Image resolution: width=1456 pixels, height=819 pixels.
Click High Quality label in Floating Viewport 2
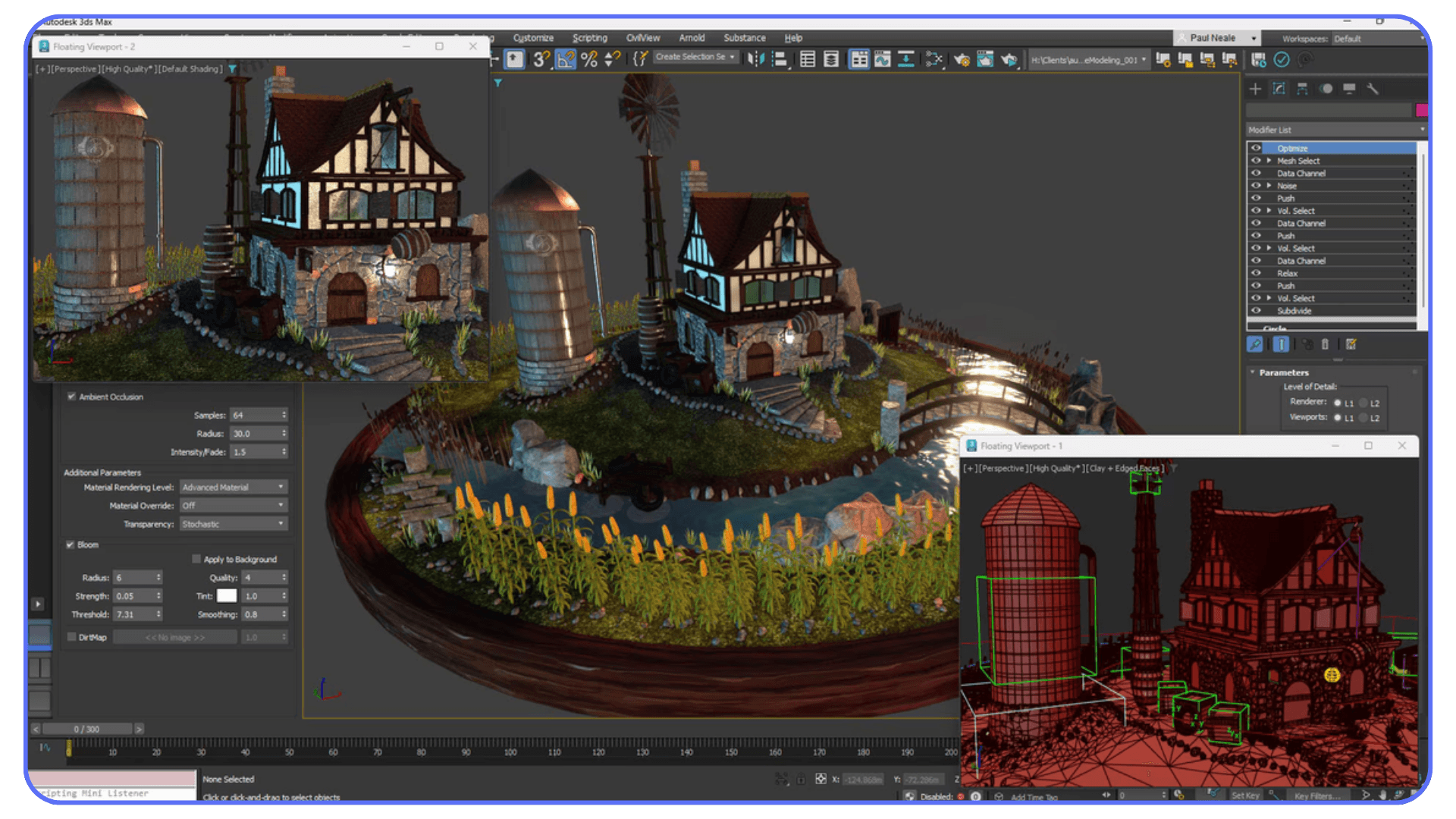point(129,69)
